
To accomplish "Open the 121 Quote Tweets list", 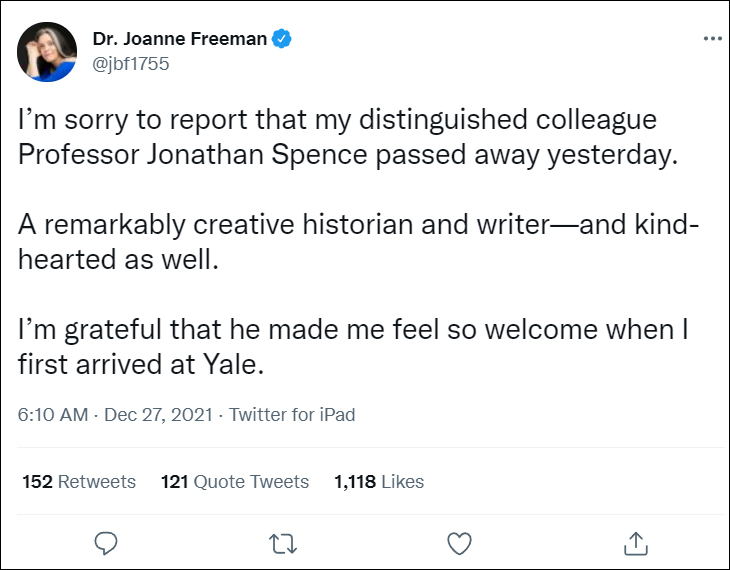I will coord(235,482).
